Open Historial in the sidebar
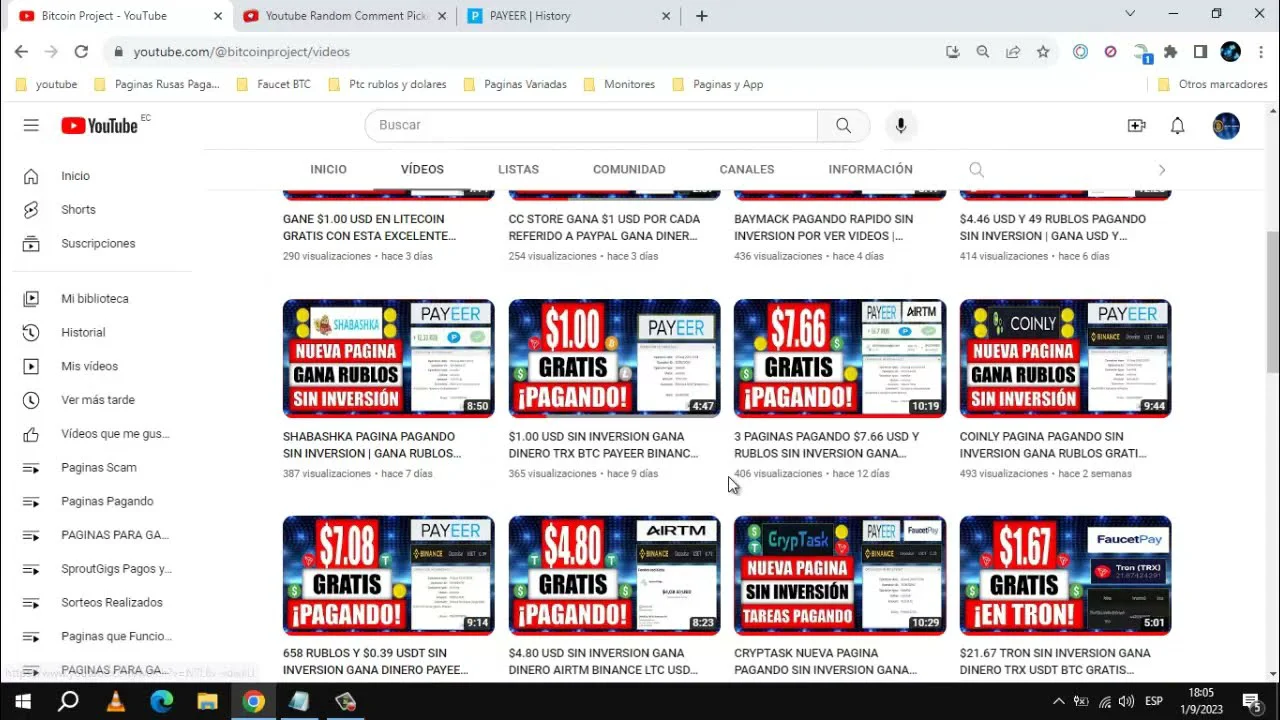 (82, 332)
